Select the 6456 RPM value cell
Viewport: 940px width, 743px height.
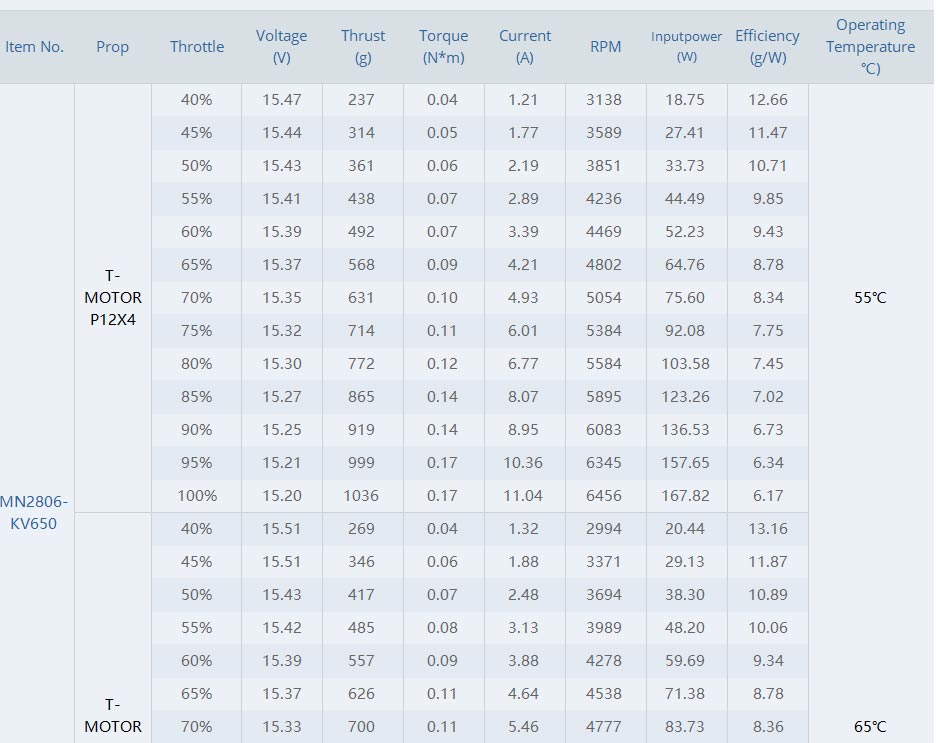tap(604, 495)
